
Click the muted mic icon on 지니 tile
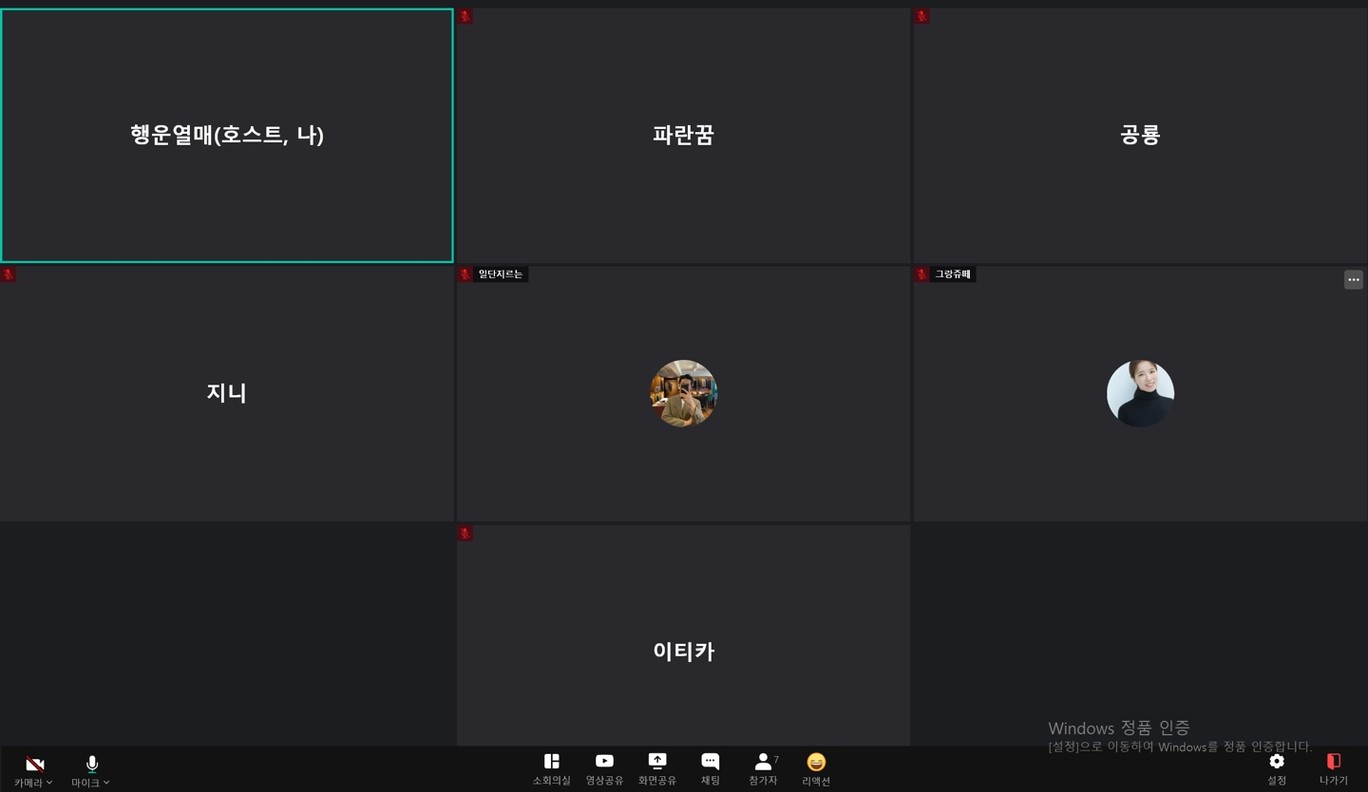click(x=8, y=274)
